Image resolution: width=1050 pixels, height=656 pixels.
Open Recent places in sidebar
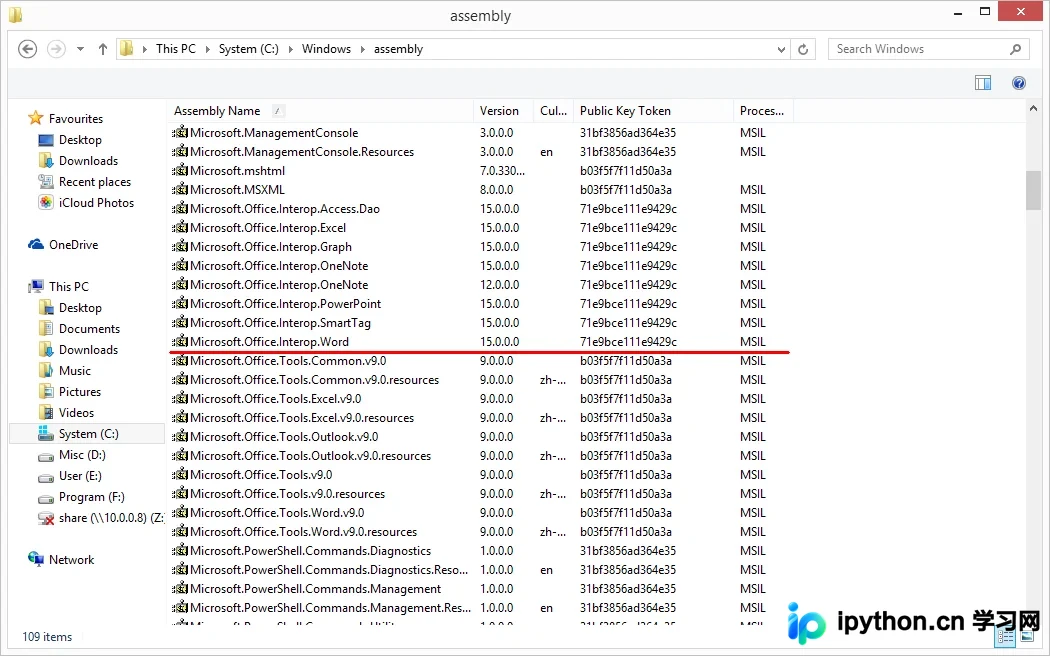click(94, 182)
